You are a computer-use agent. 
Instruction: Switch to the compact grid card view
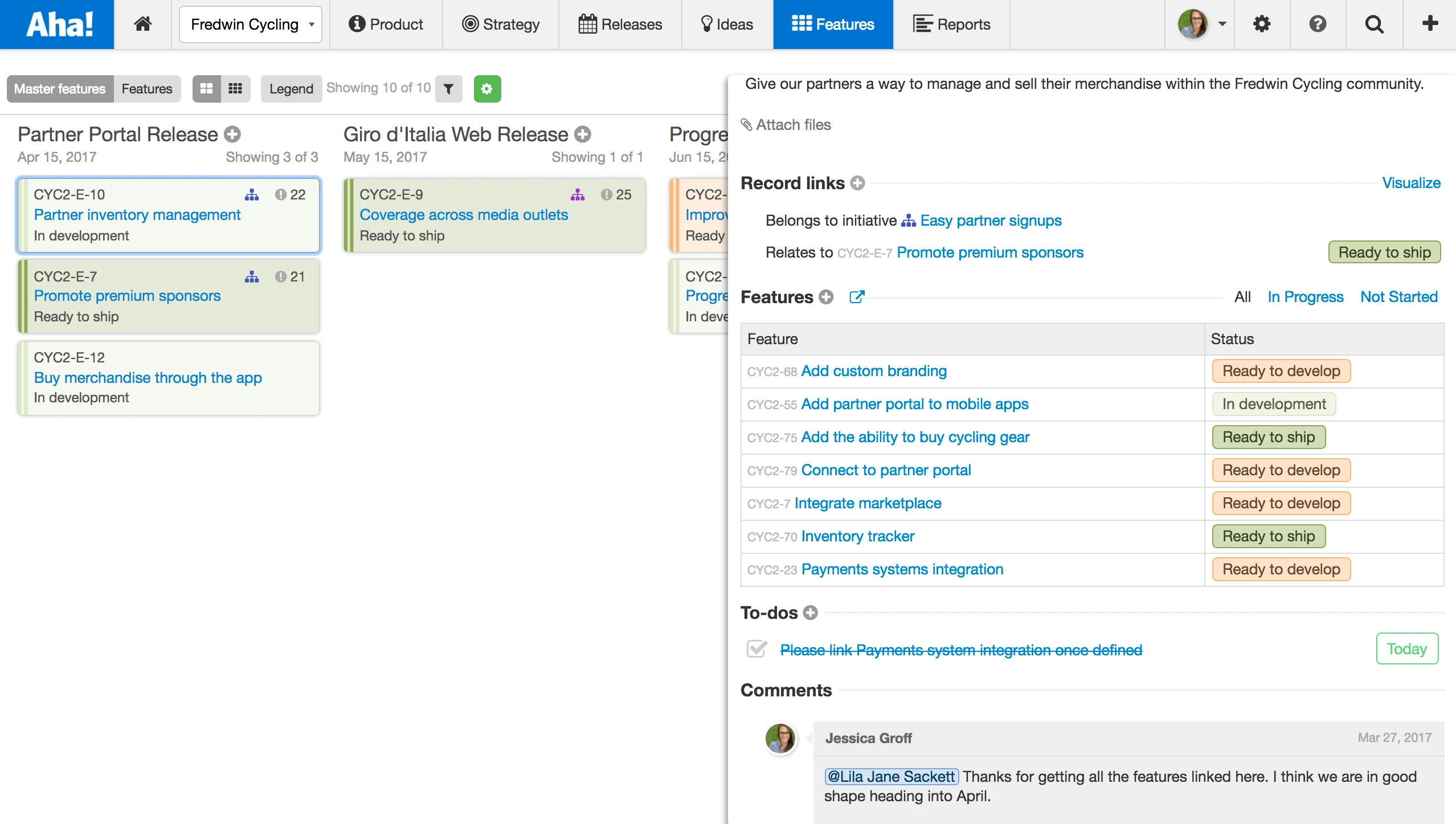(235, 89)
